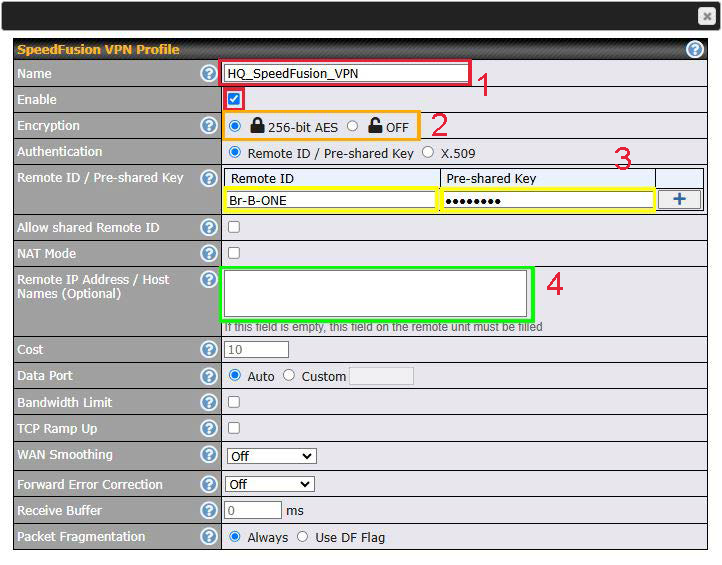Show help for TCP Ramp Up
The width and height of the screenshot is (722, 565).
(209, 428)
